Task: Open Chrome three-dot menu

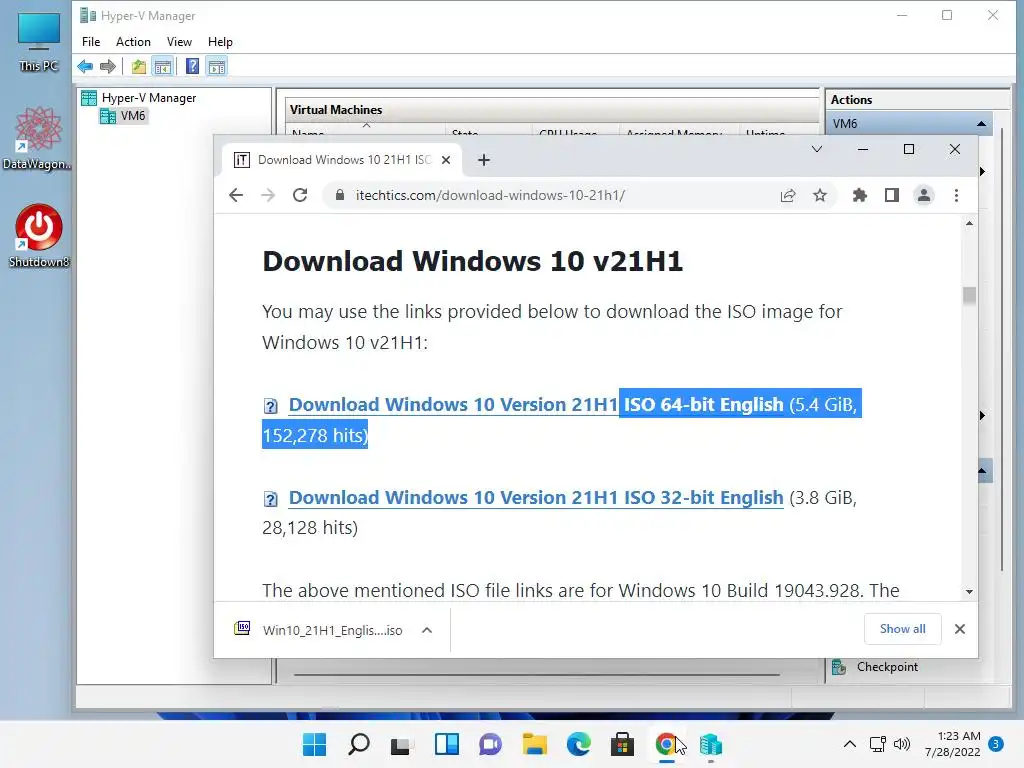Action: click(x=956, y=195)
